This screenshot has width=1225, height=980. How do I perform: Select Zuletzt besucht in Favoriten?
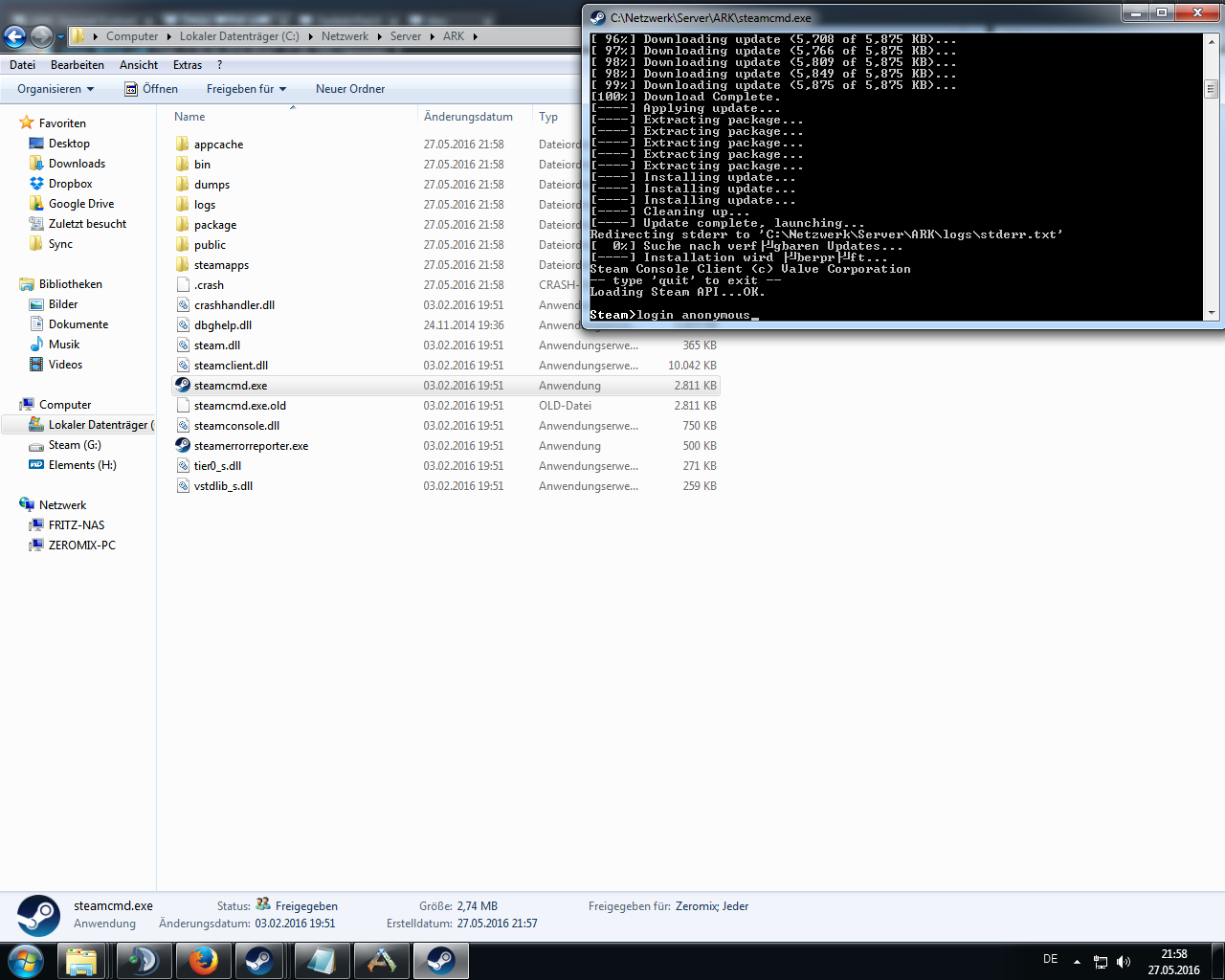pyautogui.click(x=87, y=224)
